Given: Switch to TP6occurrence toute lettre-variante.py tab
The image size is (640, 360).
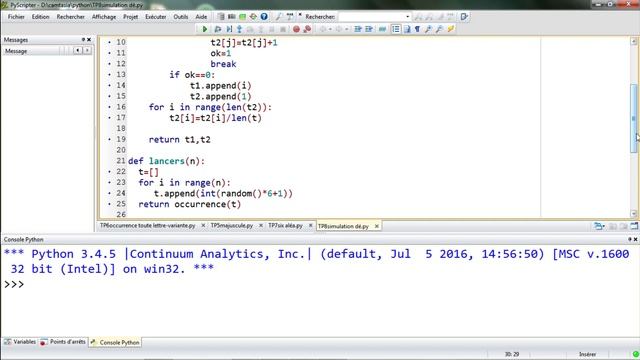Looking at the screenshot, I should 148,226.
